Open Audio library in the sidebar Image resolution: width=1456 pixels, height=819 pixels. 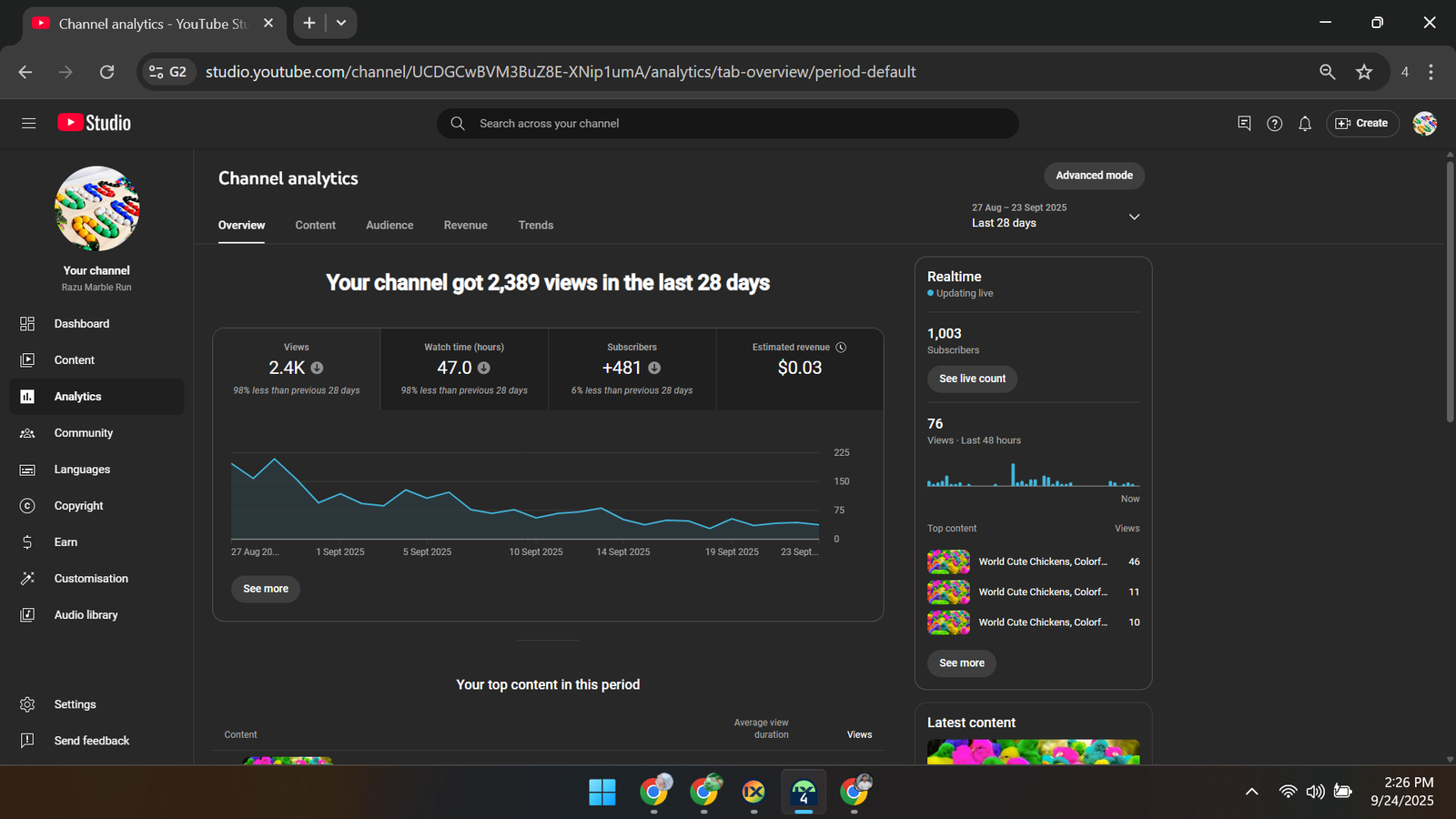86,615
